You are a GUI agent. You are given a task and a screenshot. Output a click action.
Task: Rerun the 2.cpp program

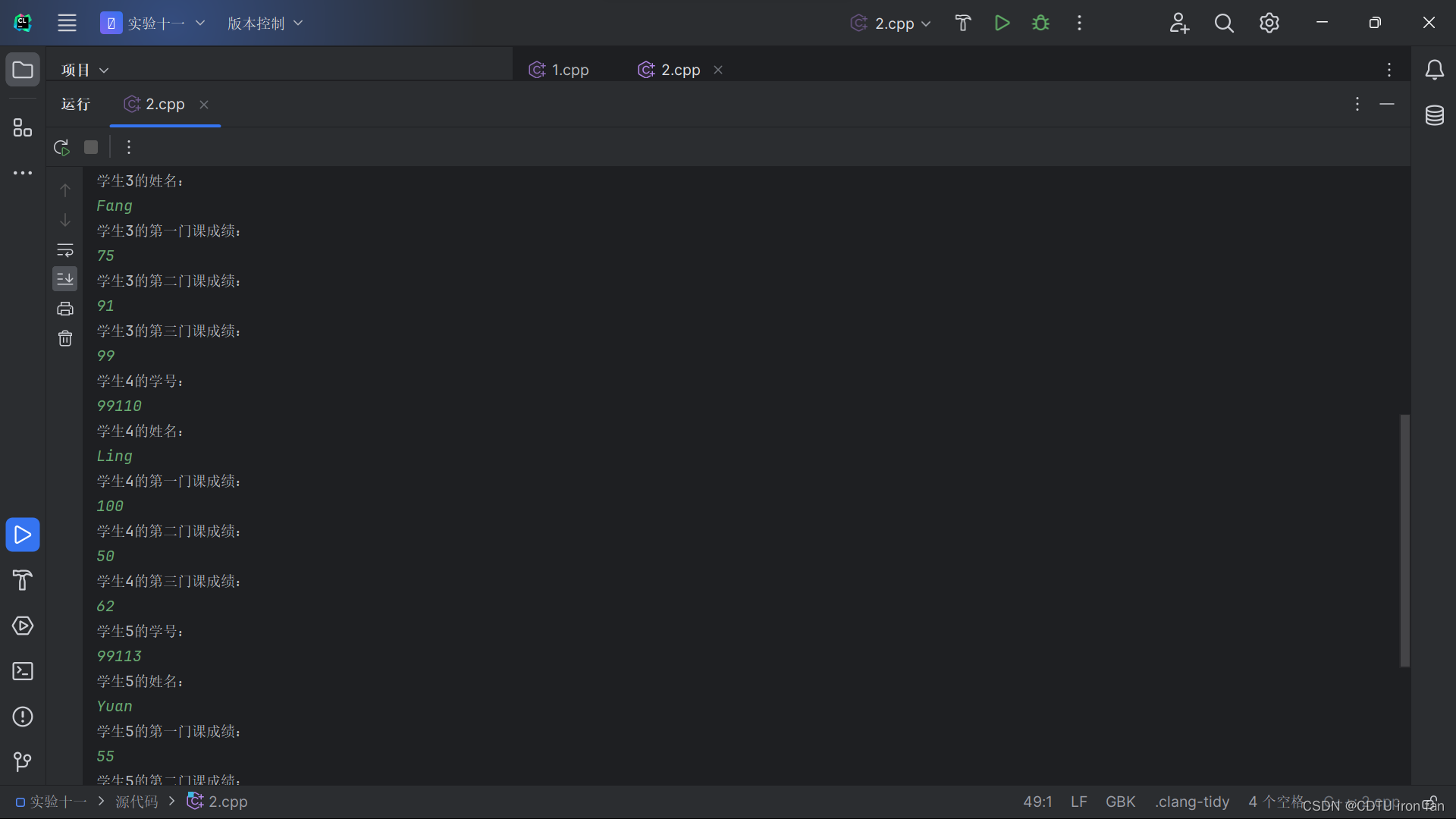click(61, 147)
